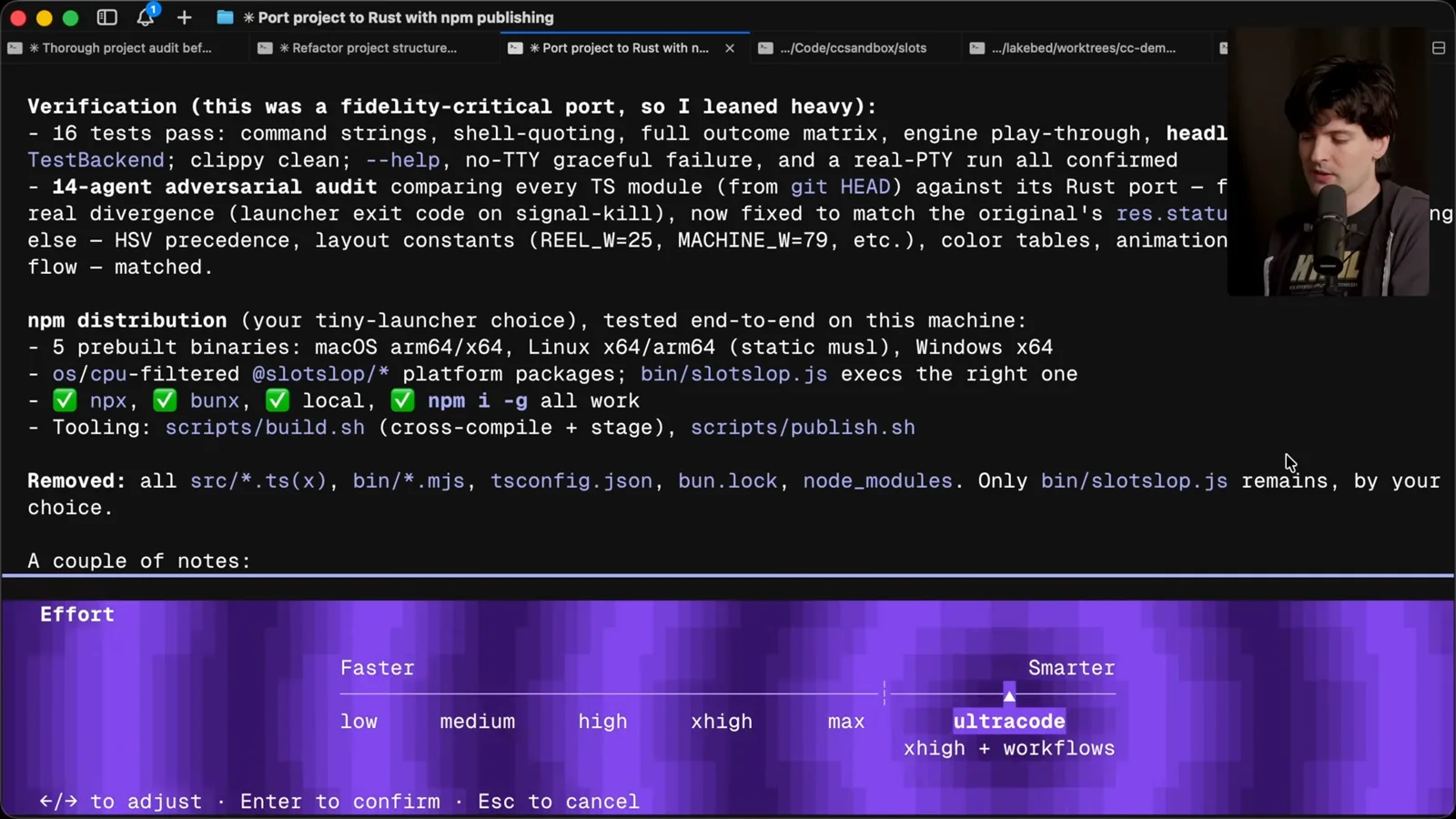
Task: Open the scripts/build.sh file link
Action: (265, 428)
